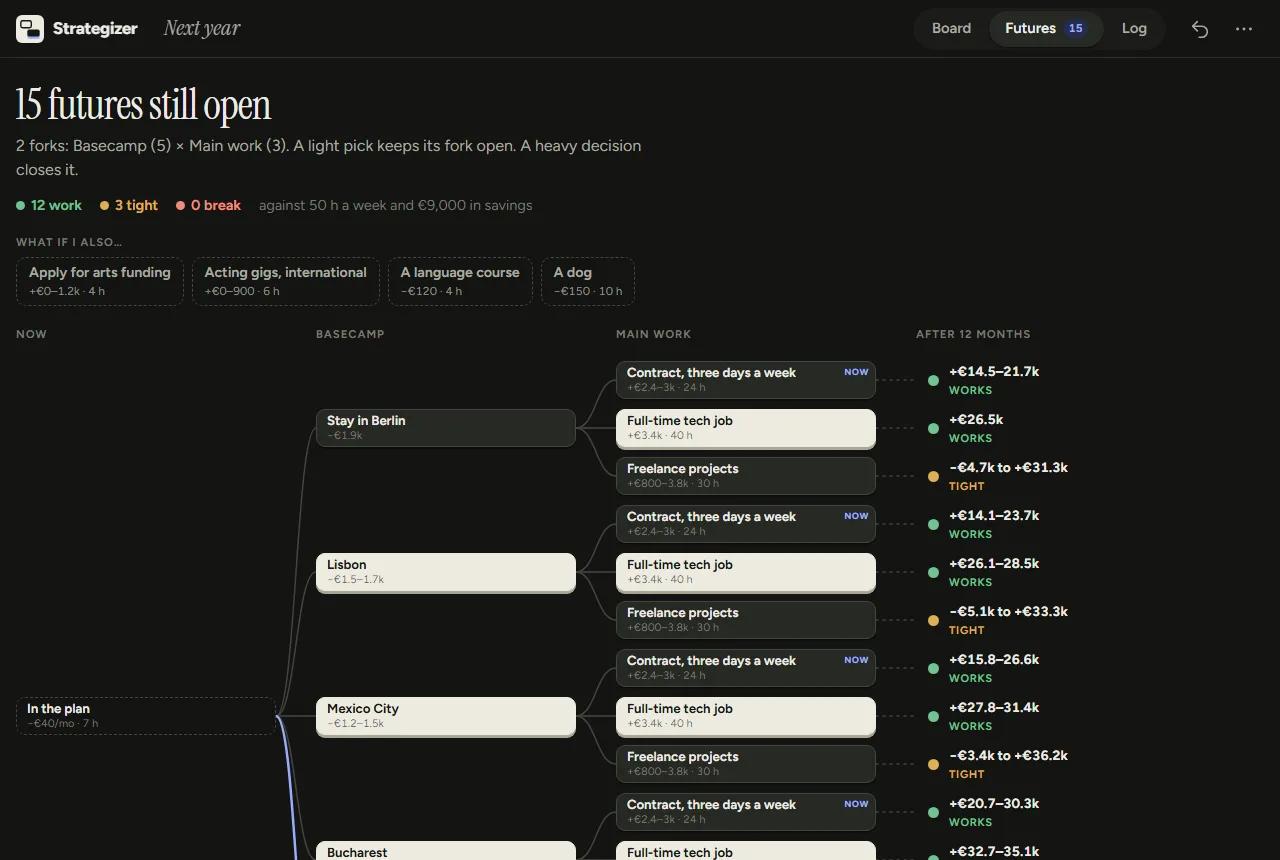Viewport: 1280px width, 860px height.
Task: Add 'A language course' what-if
Action: point(460,281)
